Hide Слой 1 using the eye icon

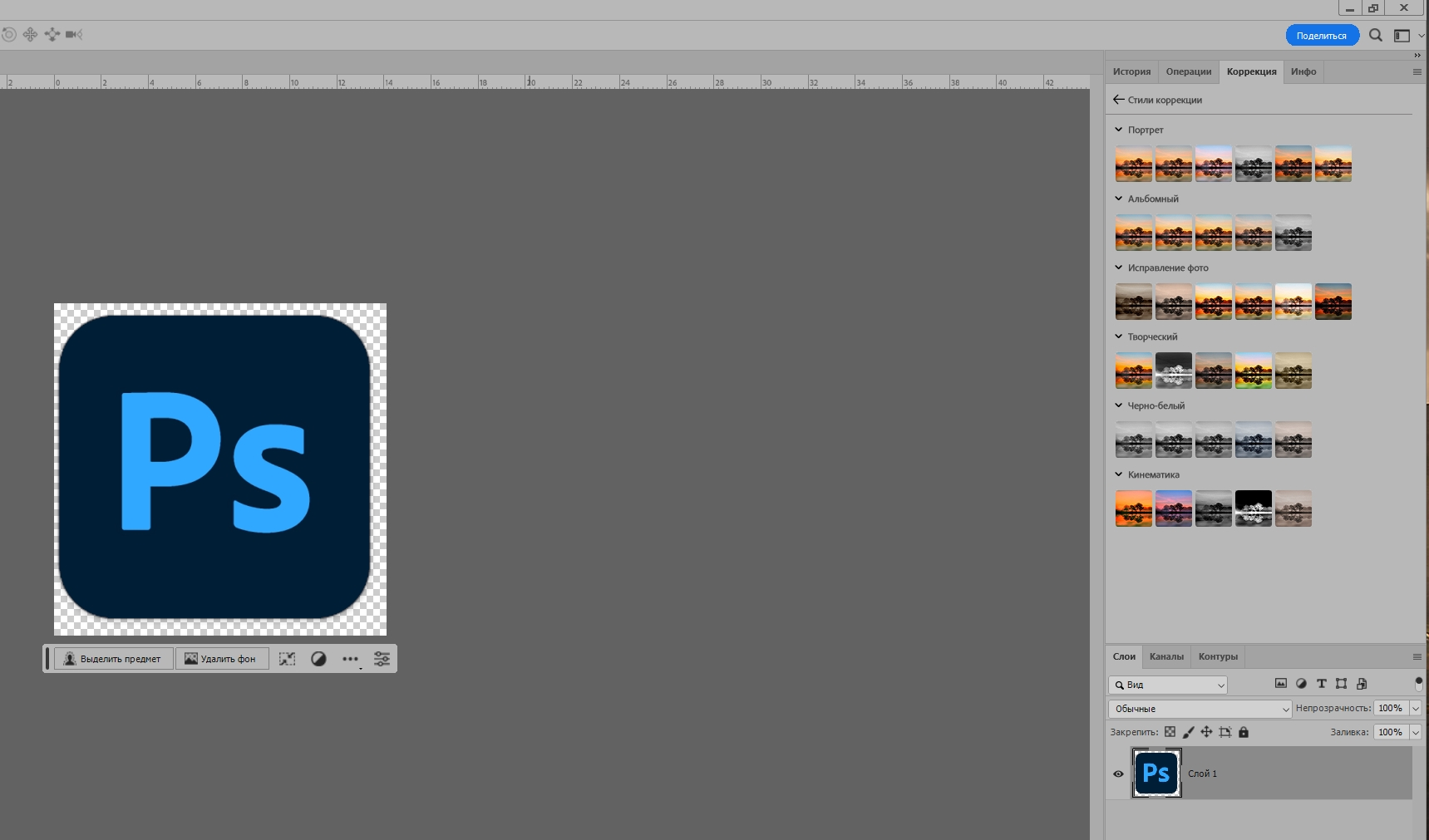pyautogui.click(x=1118, y=774)
